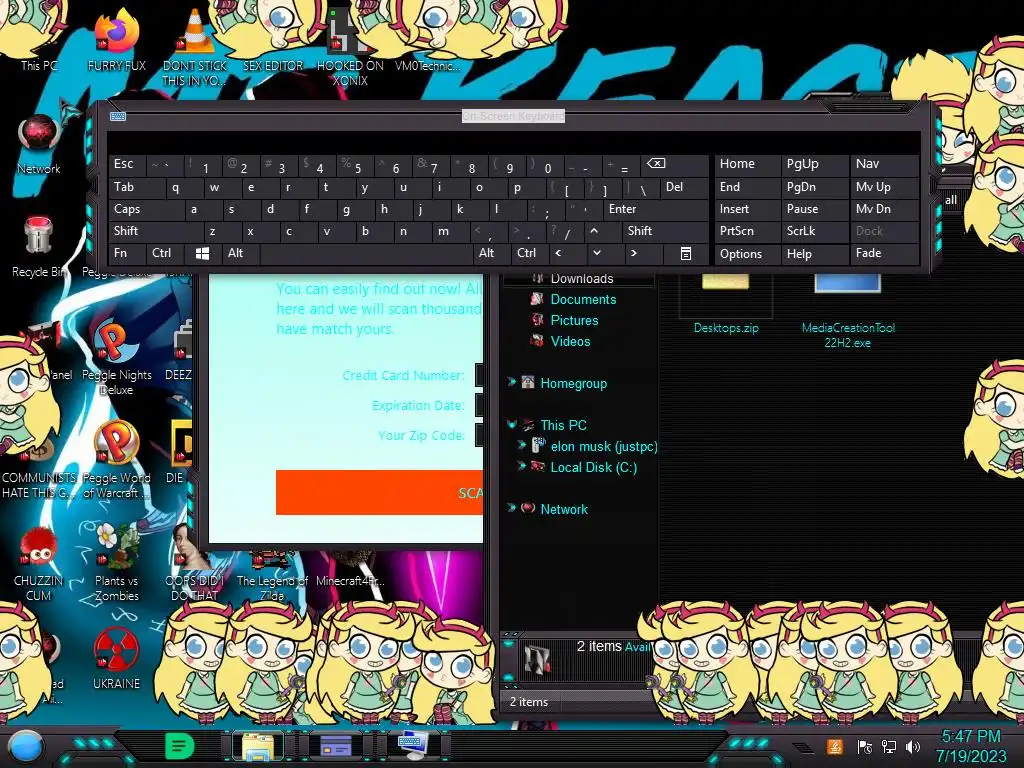Open File Explorer taskbar icon
Image resolution: width=1024 pixels, height=768 pixels.
[258, 746]
